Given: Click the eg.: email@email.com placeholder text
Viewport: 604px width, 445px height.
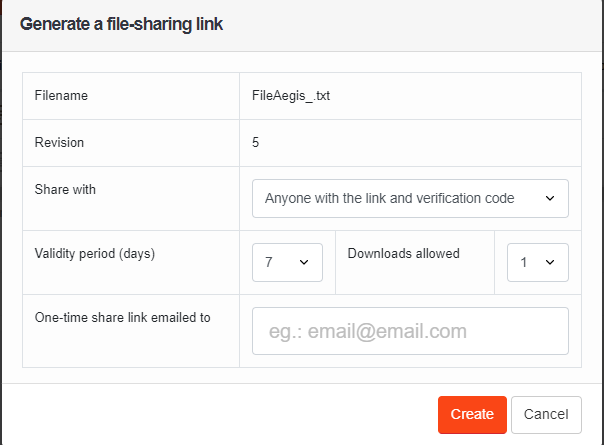Looking at the screenshot, I should tap(368, 331).
